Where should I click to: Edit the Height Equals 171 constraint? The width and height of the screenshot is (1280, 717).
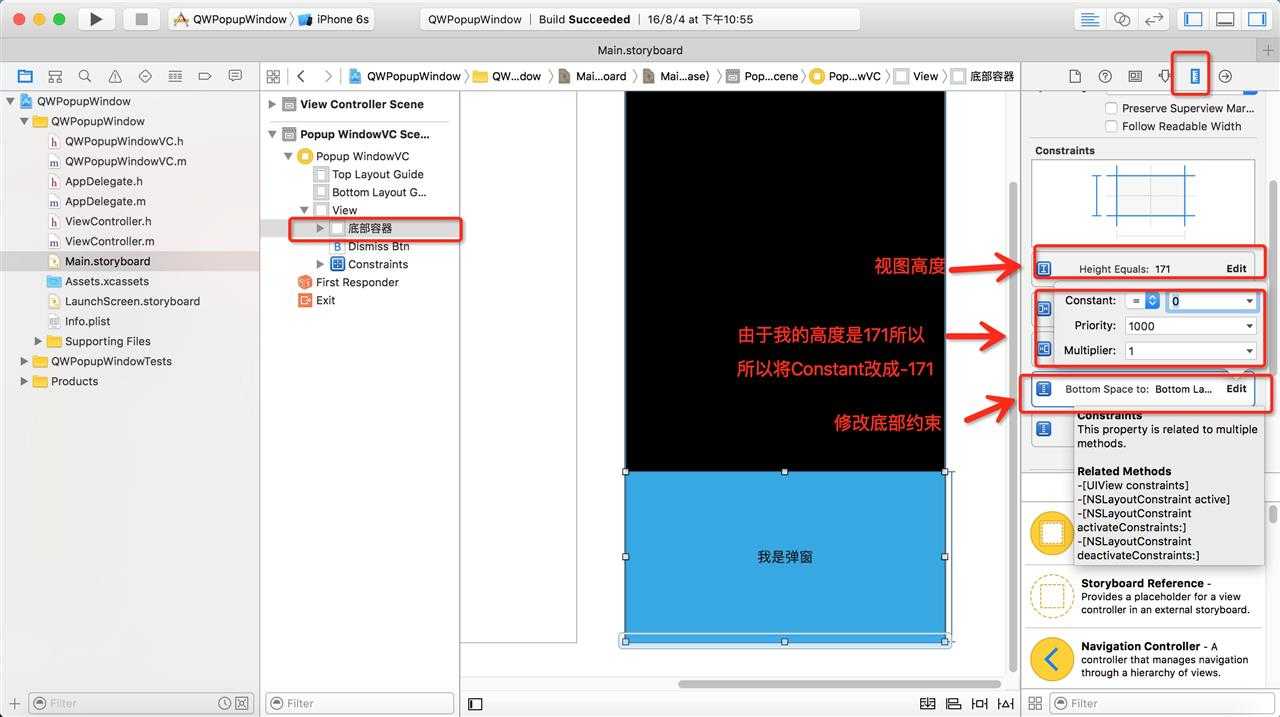point(1236,268)
